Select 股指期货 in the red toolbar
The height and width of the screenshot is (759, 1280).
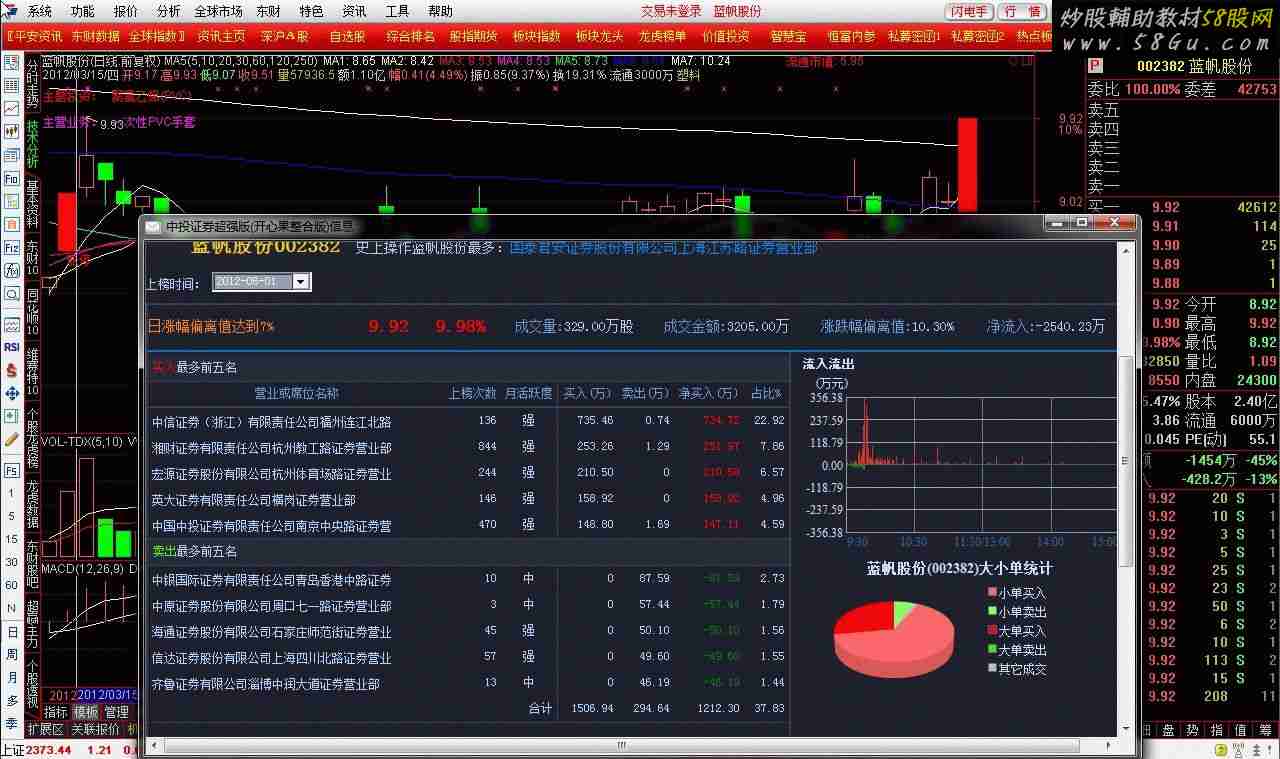474,36
